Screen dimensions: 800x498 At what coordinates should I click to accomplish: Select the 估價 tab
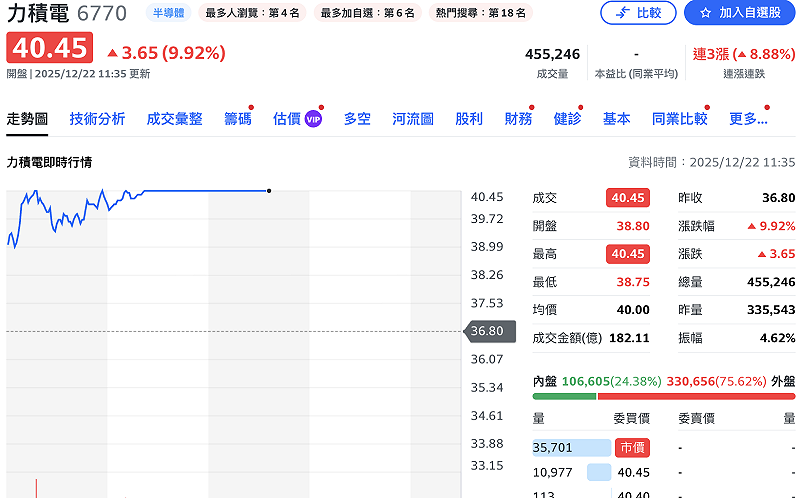[286, 119]
